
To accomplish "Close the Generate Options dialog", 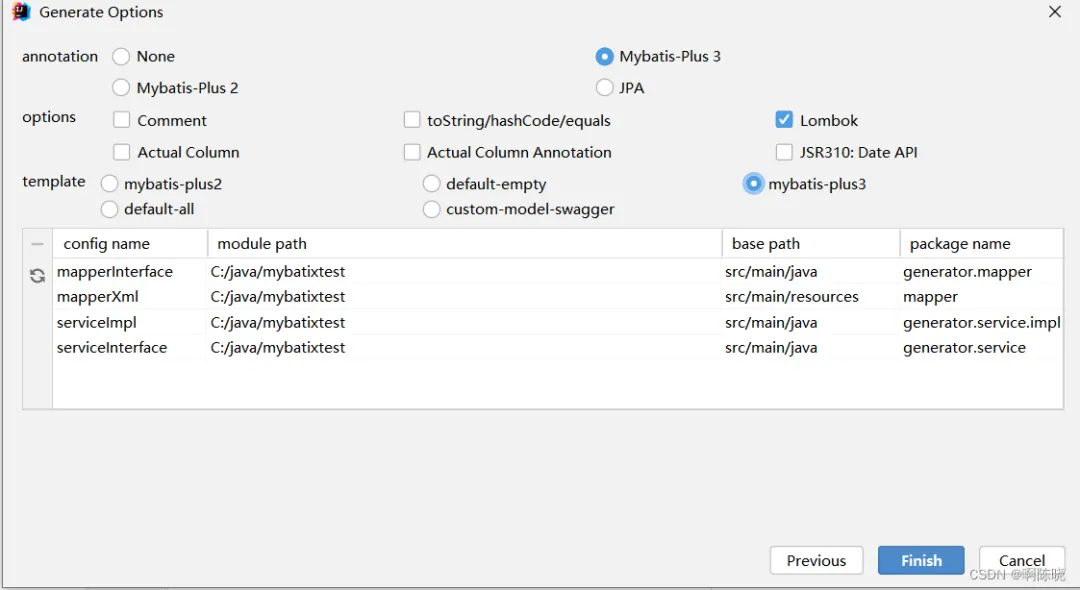I will [1054, 12].
